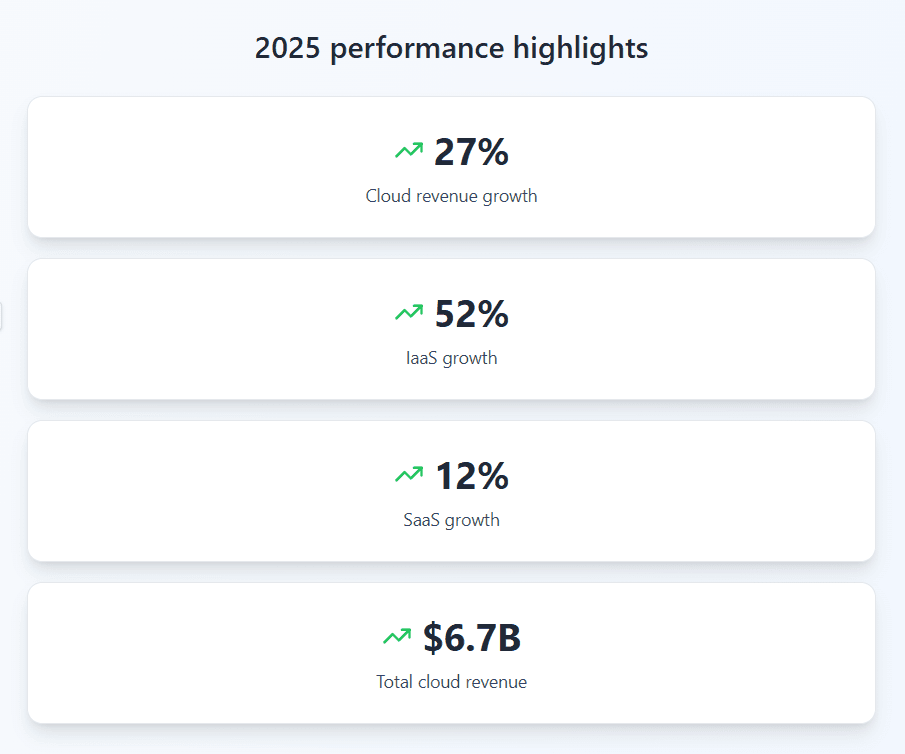Image resolution: width=905 pixels, height=754 pixels.
Task: Select the 52% value text
Action: click(471, 314)
